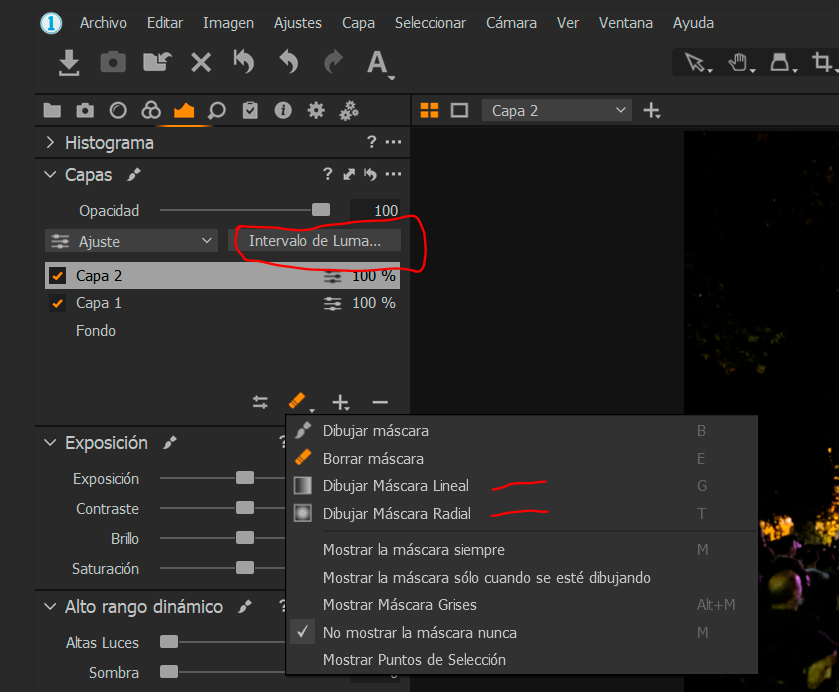Delete layer using minus below layer list

pyautogui.click(x=380, y=402)
